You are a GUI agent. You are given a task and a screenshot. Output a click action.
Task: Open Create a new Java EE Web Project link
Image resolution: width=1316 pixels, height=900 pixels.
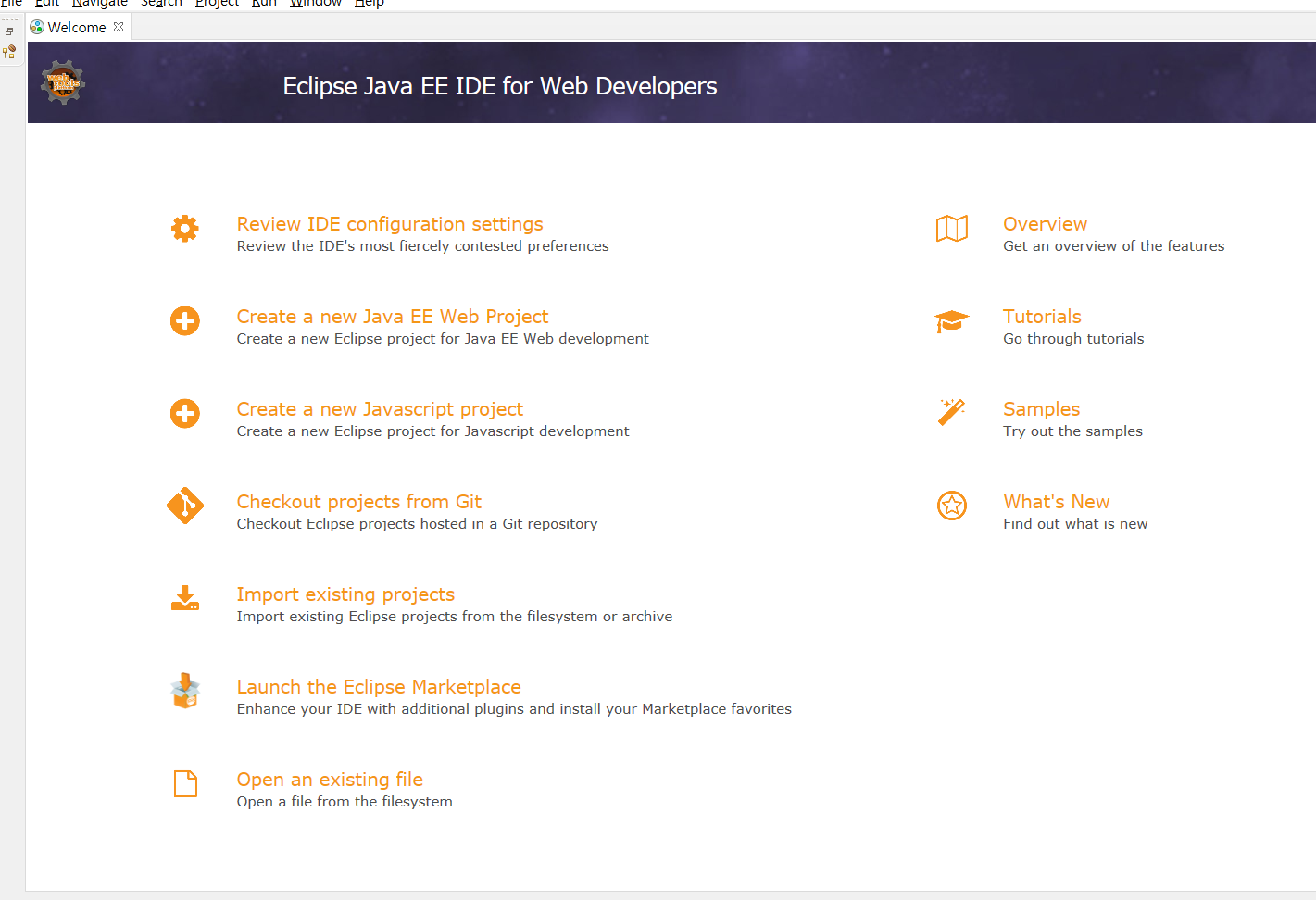pyautogui.click(x=393, y=317)
